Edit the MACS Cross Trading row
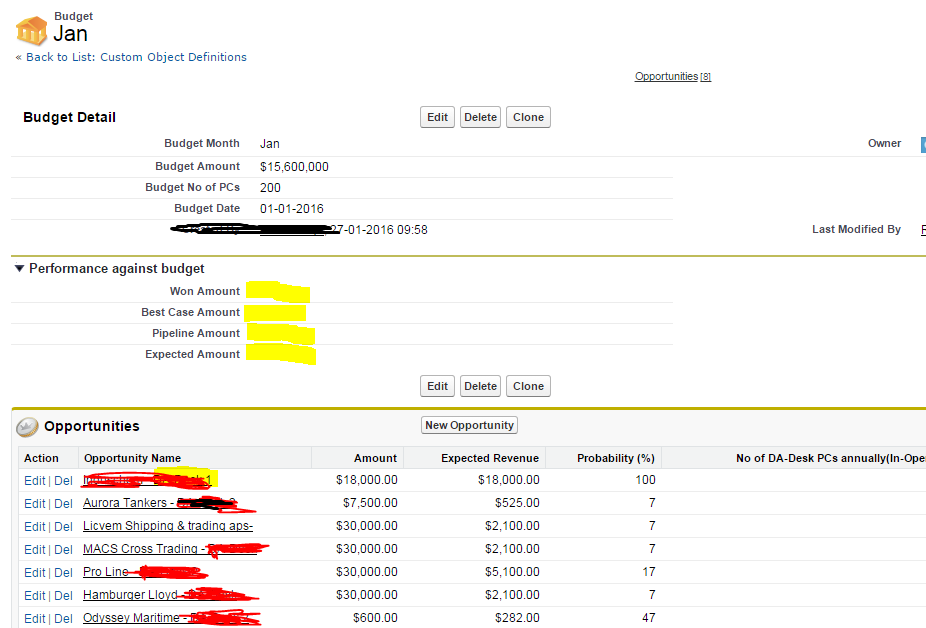 click(x=34, y=549)
